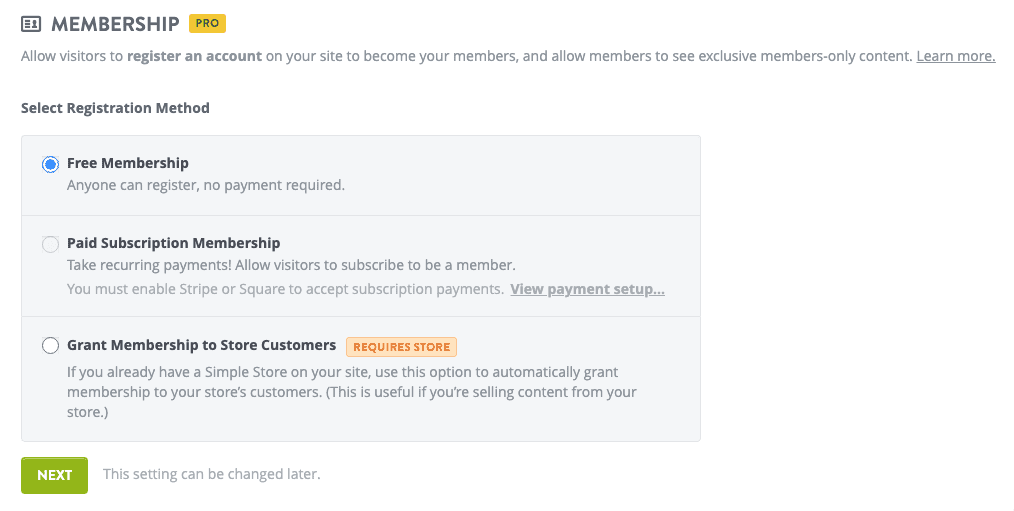This screenshot has width=1014, height=511.
Task: Click the orange REQUIRES STORE badge
Action: (x=401, y=347)
